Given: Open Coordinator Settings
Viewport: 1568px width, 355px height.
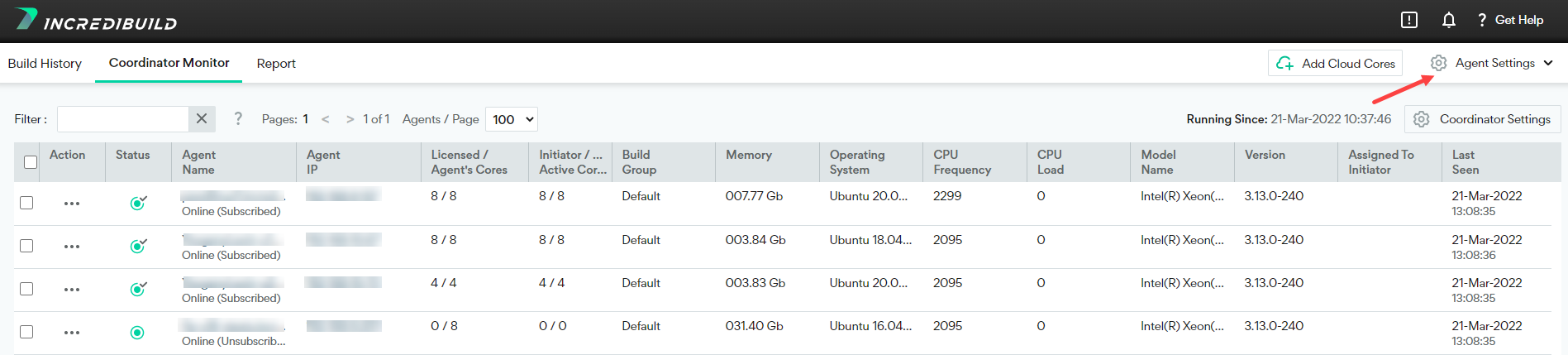Looking at the screenshot, I should 1483,119.
